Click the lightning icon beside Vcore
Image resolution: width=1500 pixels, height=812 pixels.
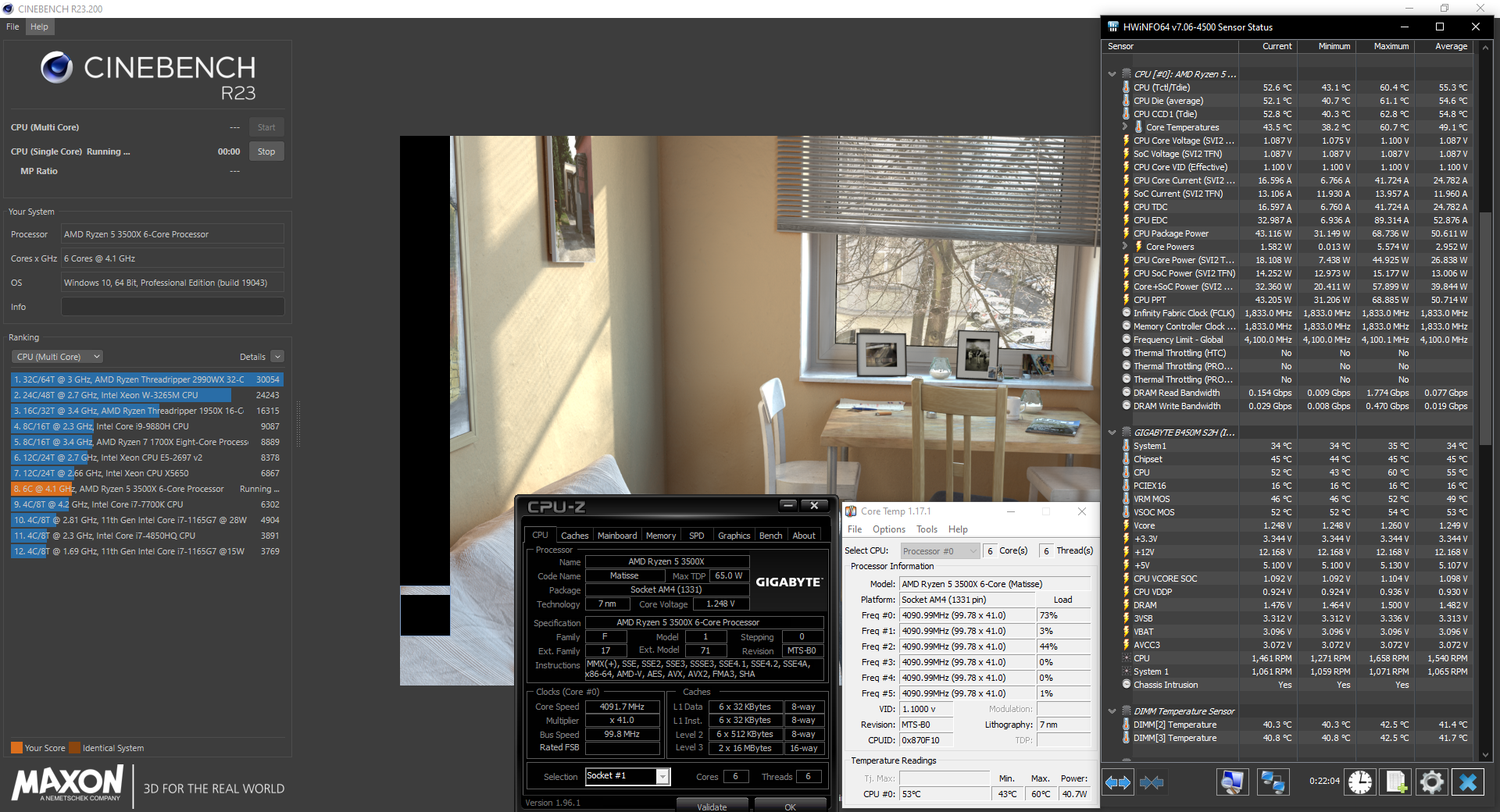tap(1126, 525)
